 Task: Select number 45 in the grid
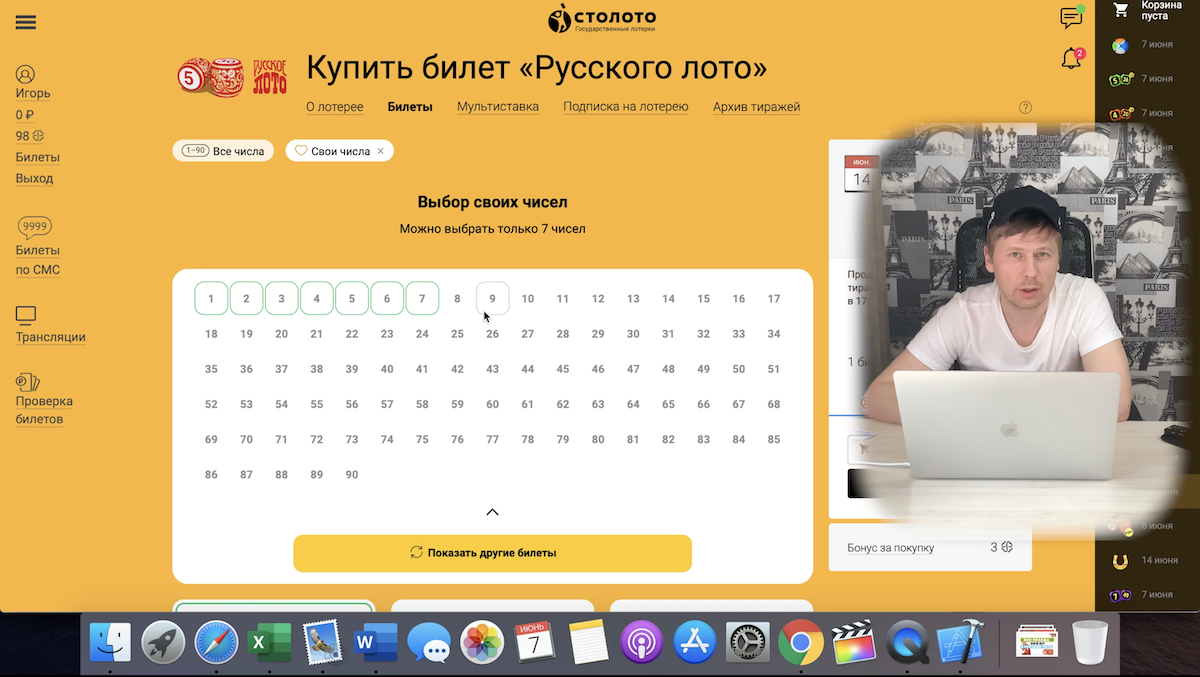pyautogui.click(x=563, y=369)
